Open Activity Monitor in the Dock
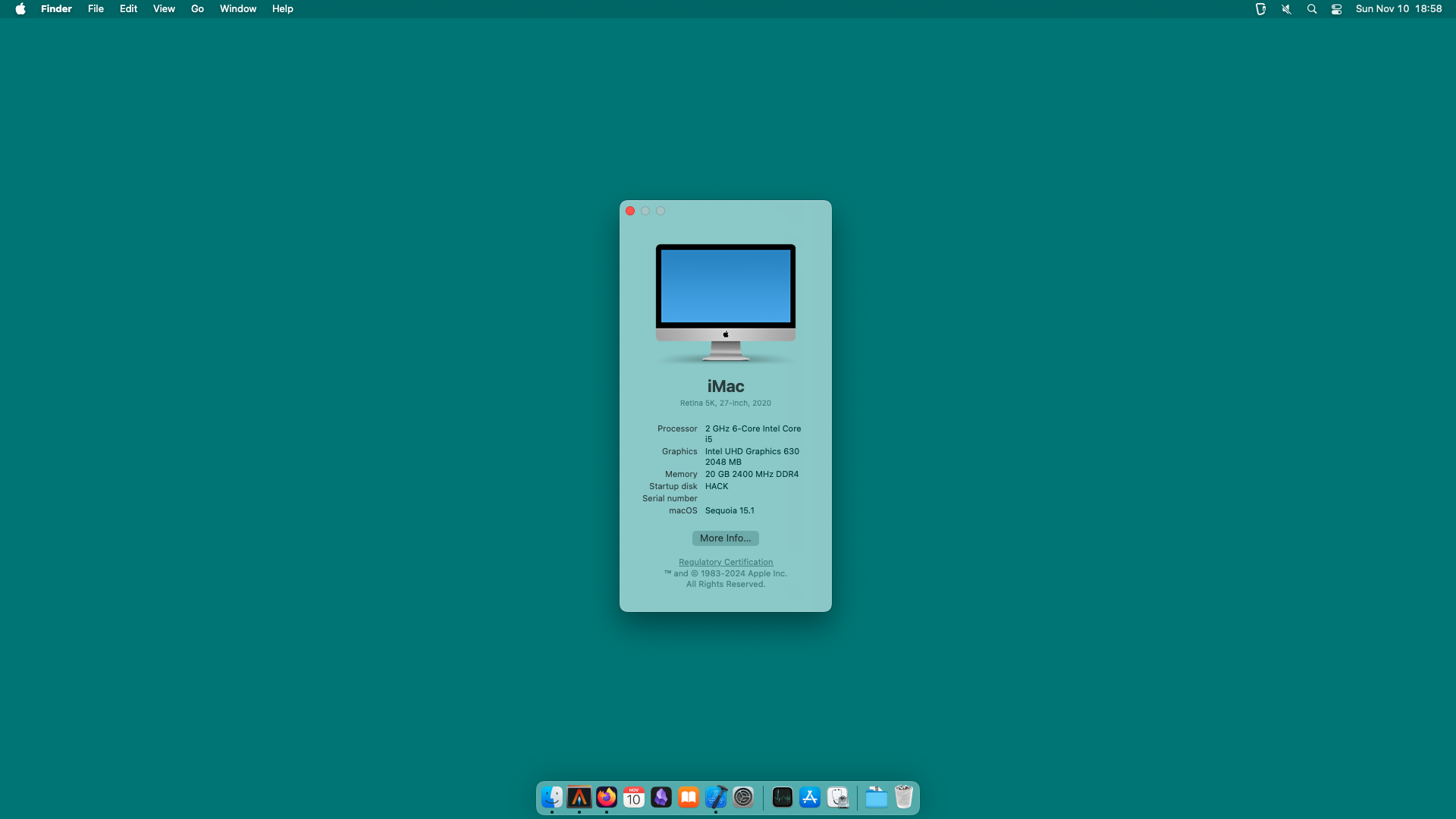 pos(783,798)
